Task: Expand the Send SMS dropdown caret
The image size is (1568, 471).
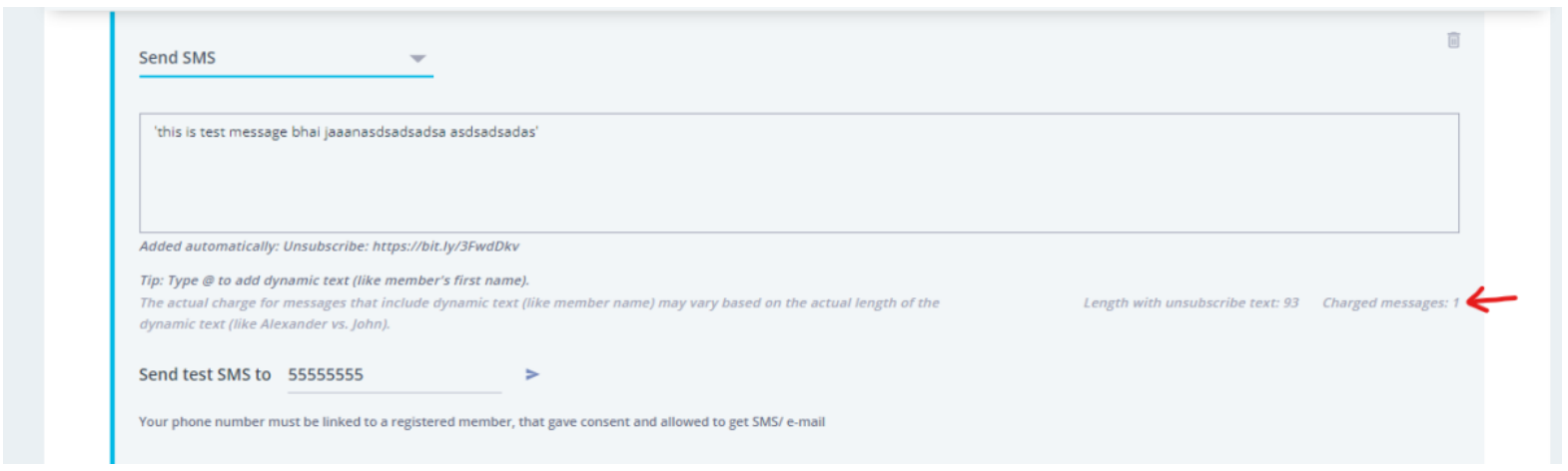Action: pos(417,59)
